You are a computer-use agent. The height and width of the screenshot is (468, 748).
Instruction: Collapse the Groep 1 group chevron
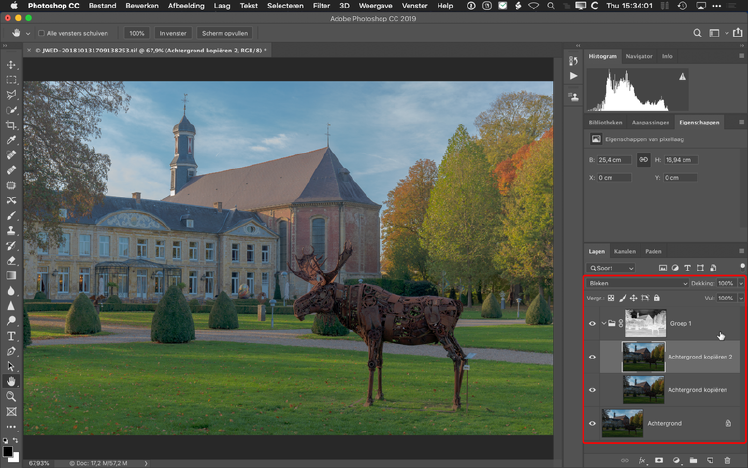click(603, 323)
